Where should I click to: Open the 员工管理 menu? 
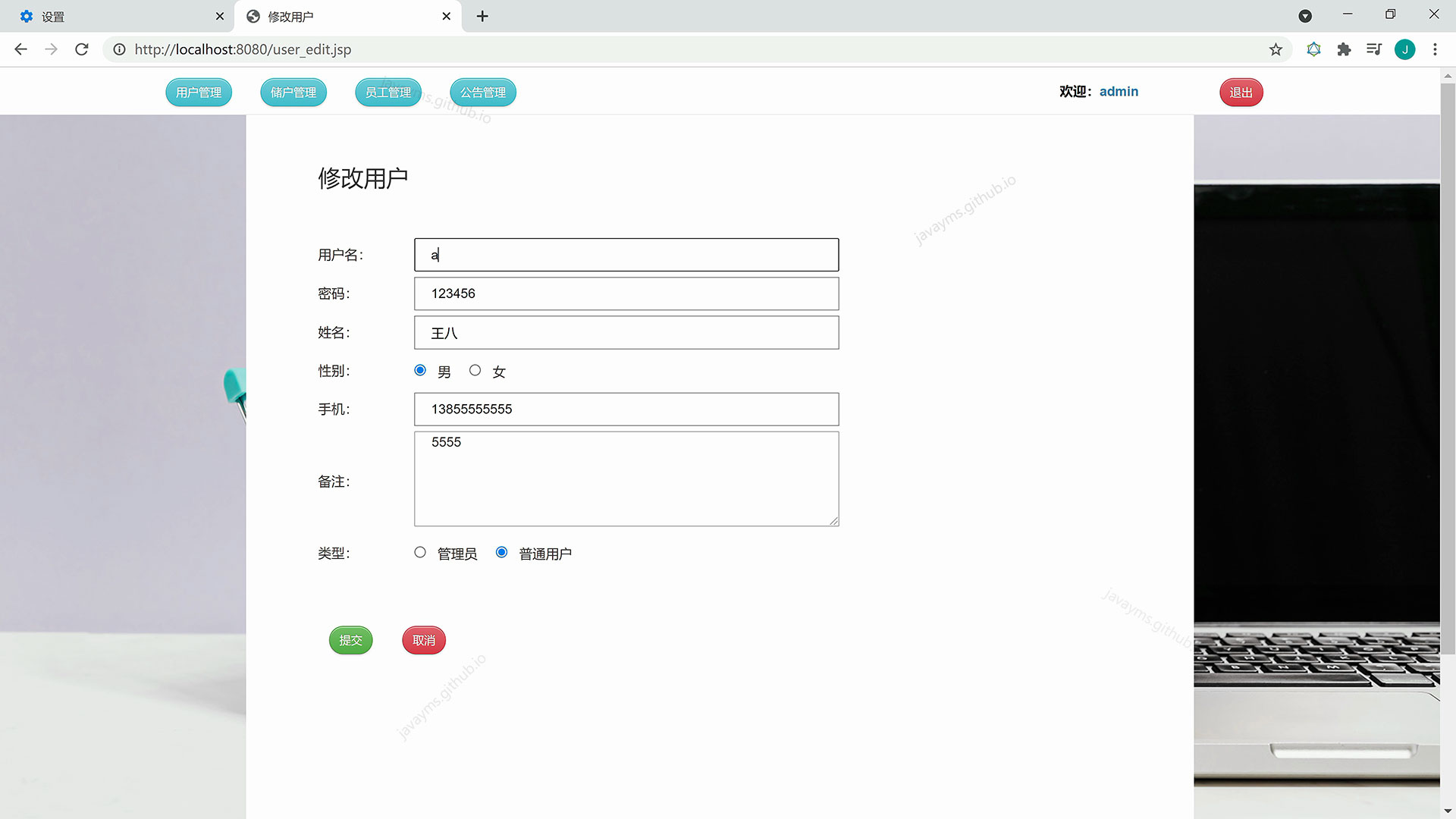click(388, 93)
